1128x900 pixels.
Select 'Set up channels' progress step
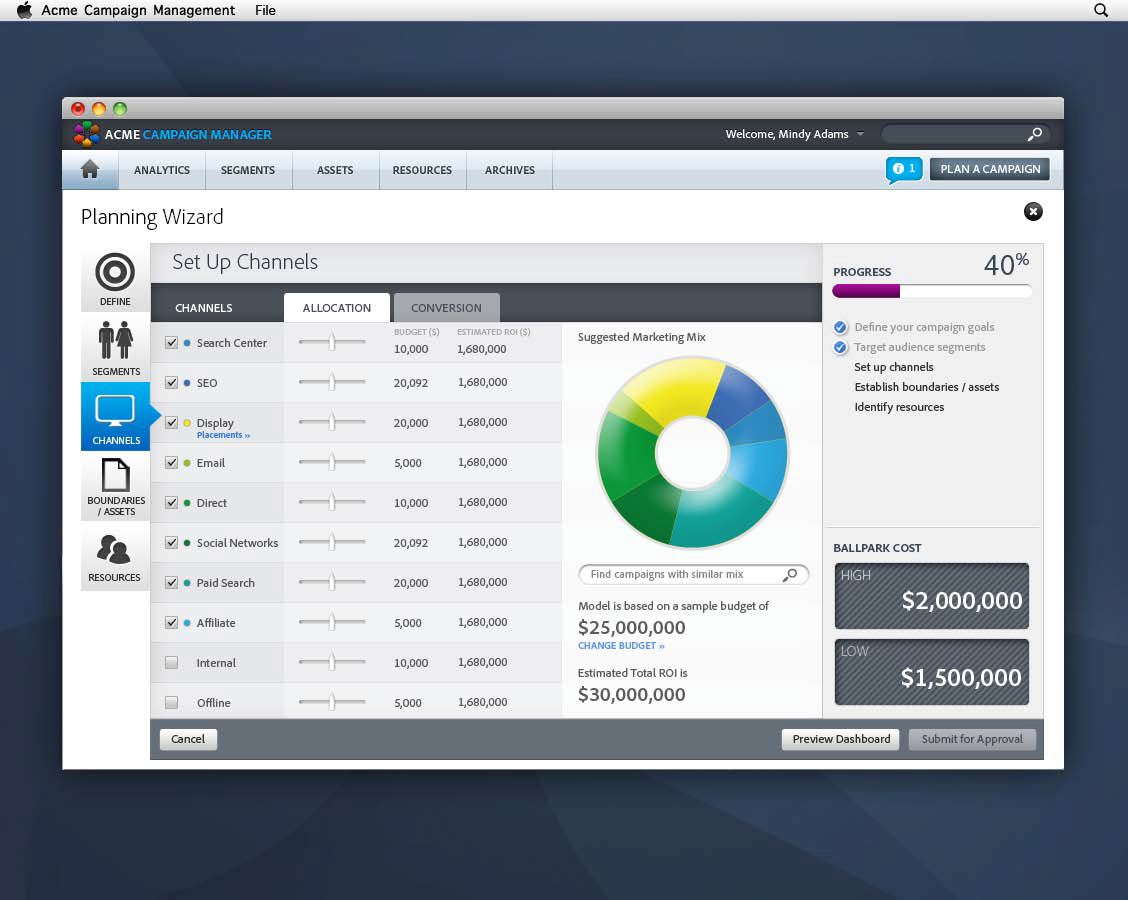tap(893, 367)
